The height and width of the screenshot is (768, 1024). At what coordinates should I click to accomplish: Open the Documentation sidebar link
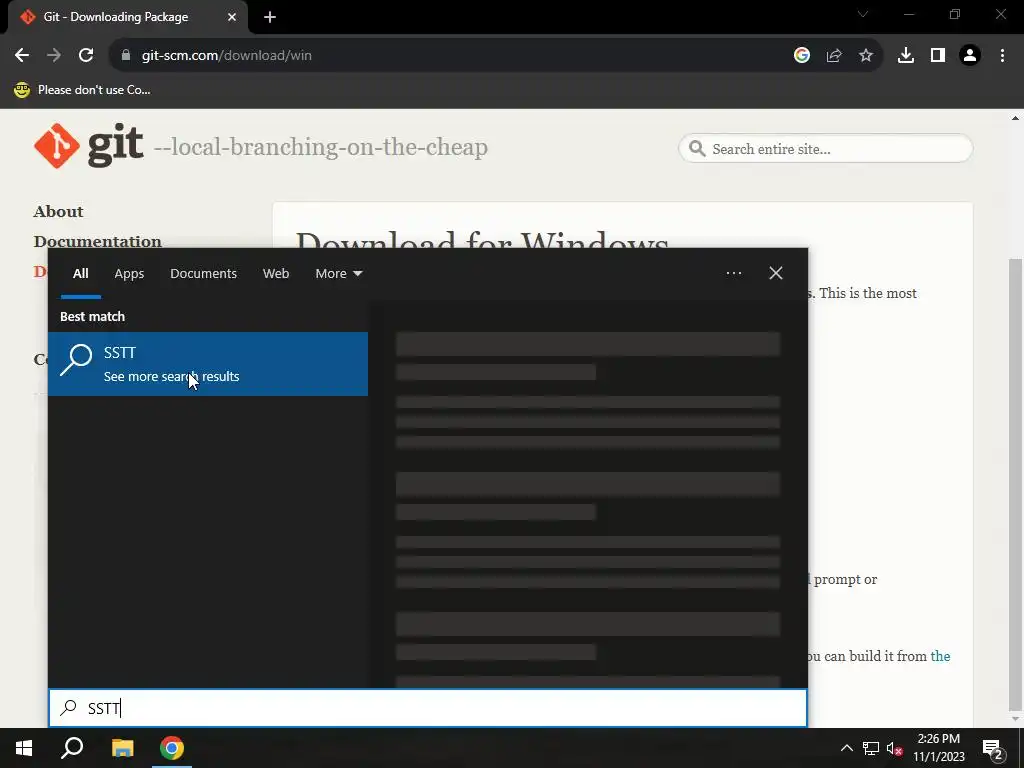click(x=97, y=241)
